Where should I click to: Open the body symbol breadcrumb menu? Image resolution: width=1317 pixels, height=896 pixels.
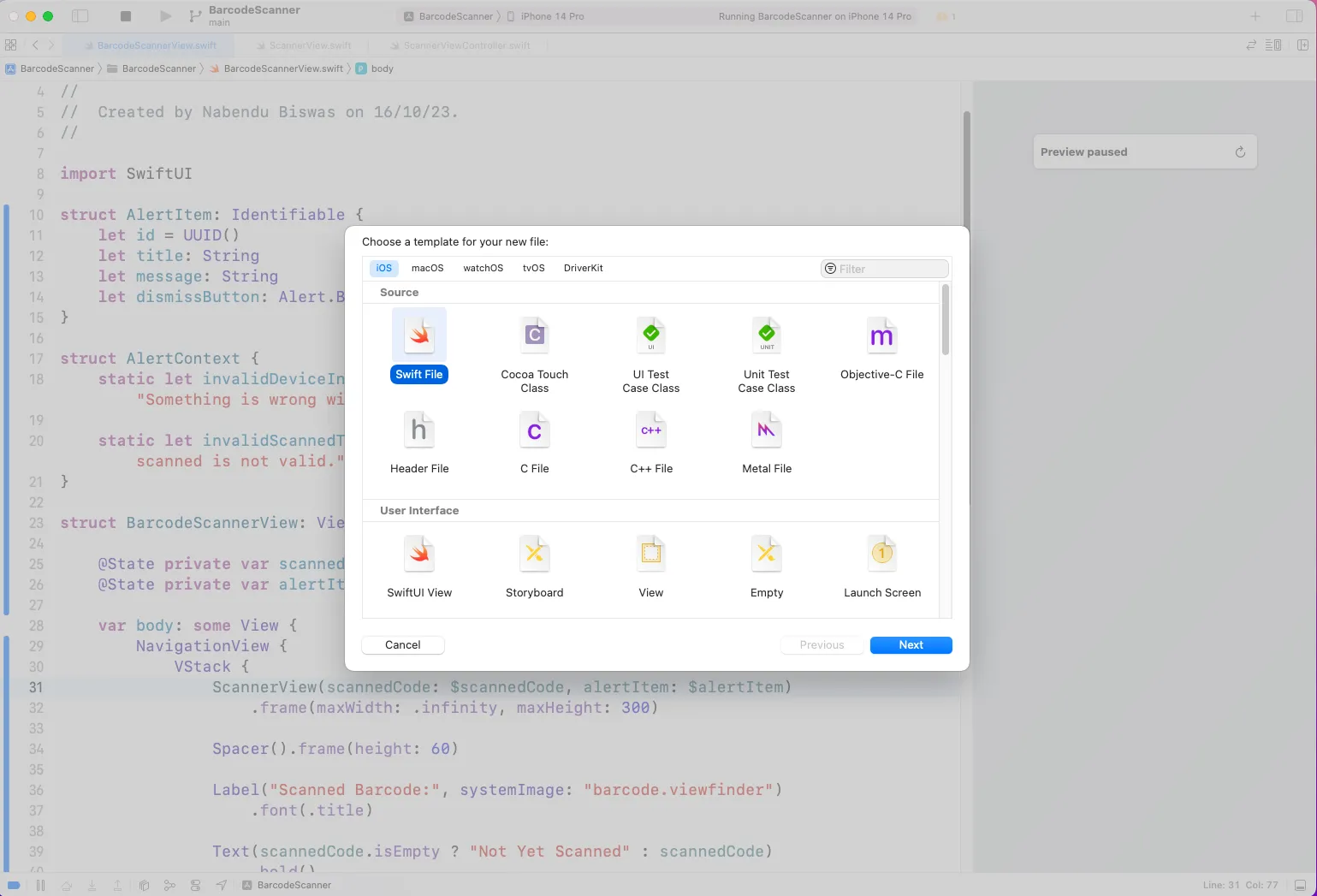(x=375, y=68)
